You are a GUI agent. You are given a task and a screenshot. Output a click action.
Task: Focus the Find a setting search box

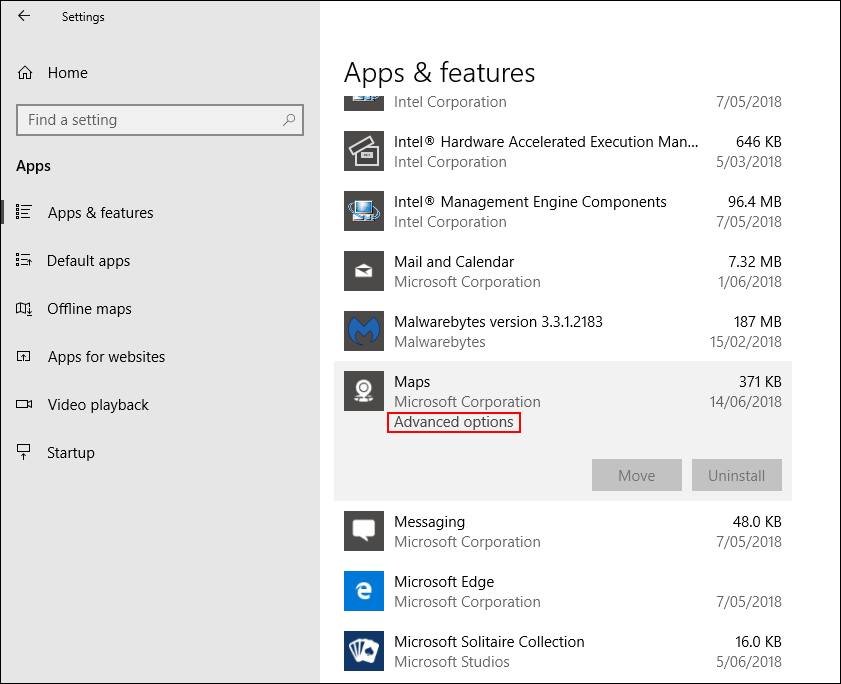pyautogui.click(x=160, y=120)
